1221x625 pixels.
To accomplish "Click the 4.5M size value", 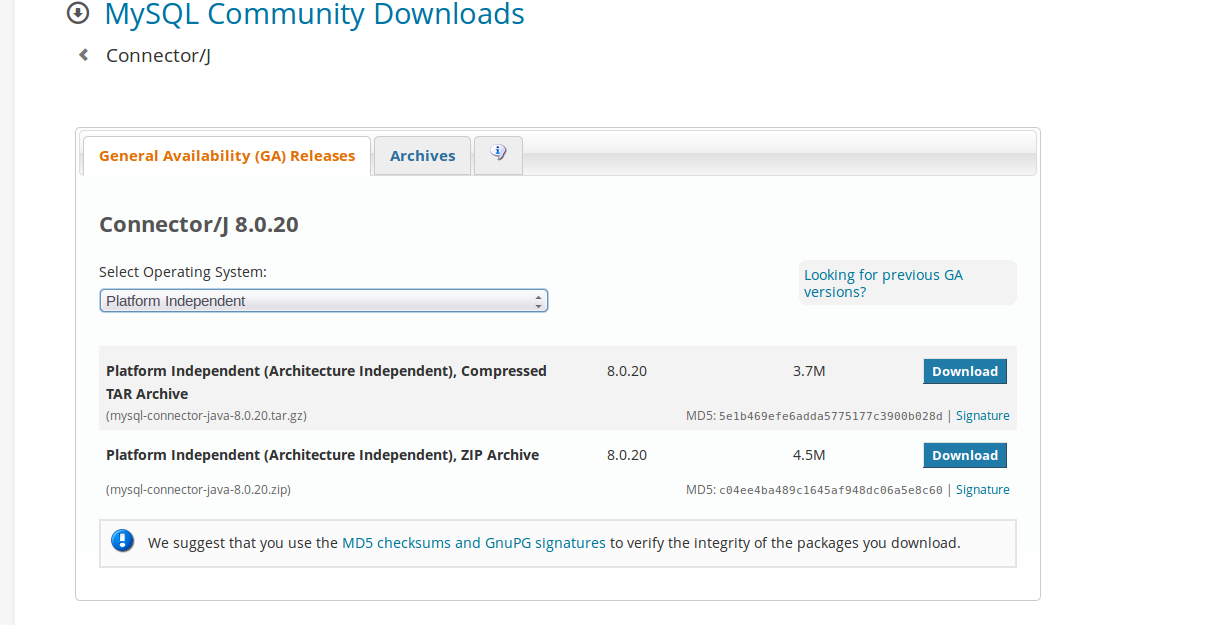I will pos(809,455).
